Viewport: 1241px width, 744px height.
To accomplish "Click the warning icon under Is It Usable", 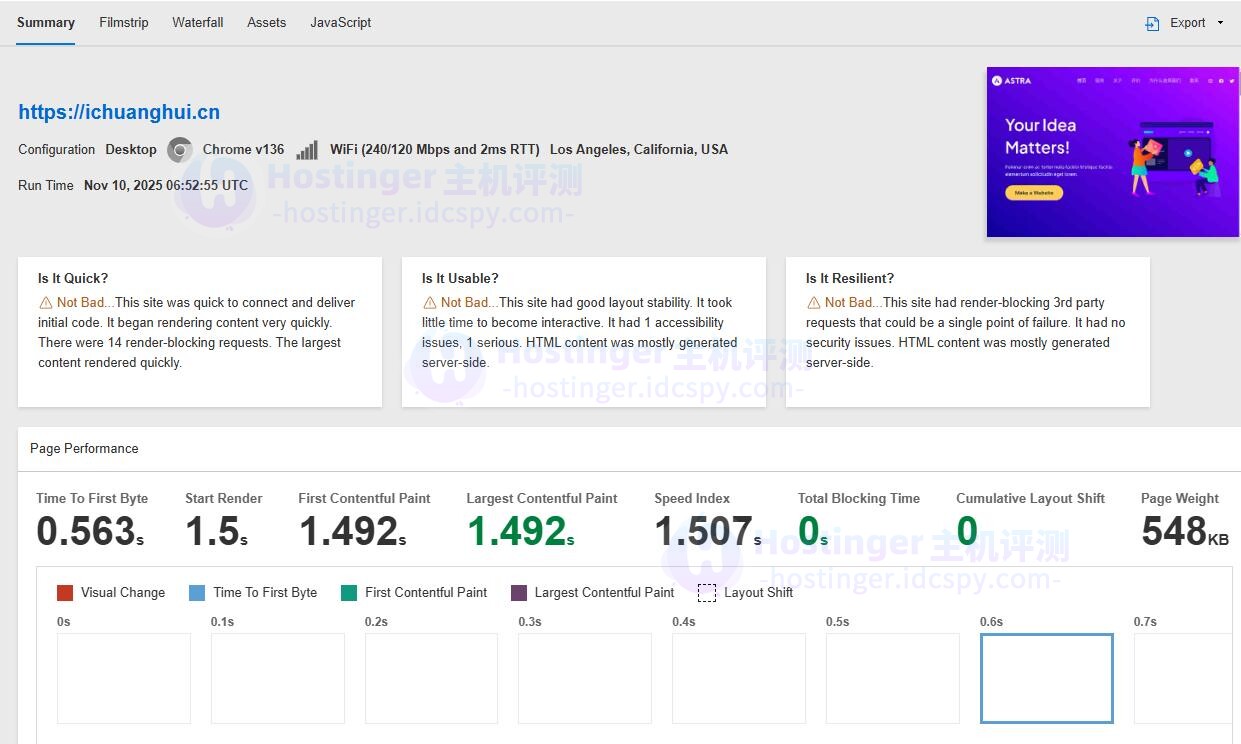I will [429, 303].
